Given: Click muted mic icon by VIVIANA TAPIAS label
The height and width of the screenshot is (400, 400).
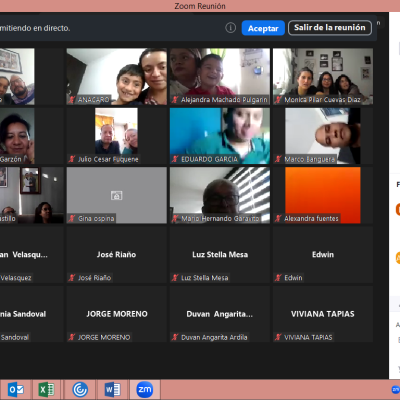Looking at the screenshot, I should click(x=278, y=337).
